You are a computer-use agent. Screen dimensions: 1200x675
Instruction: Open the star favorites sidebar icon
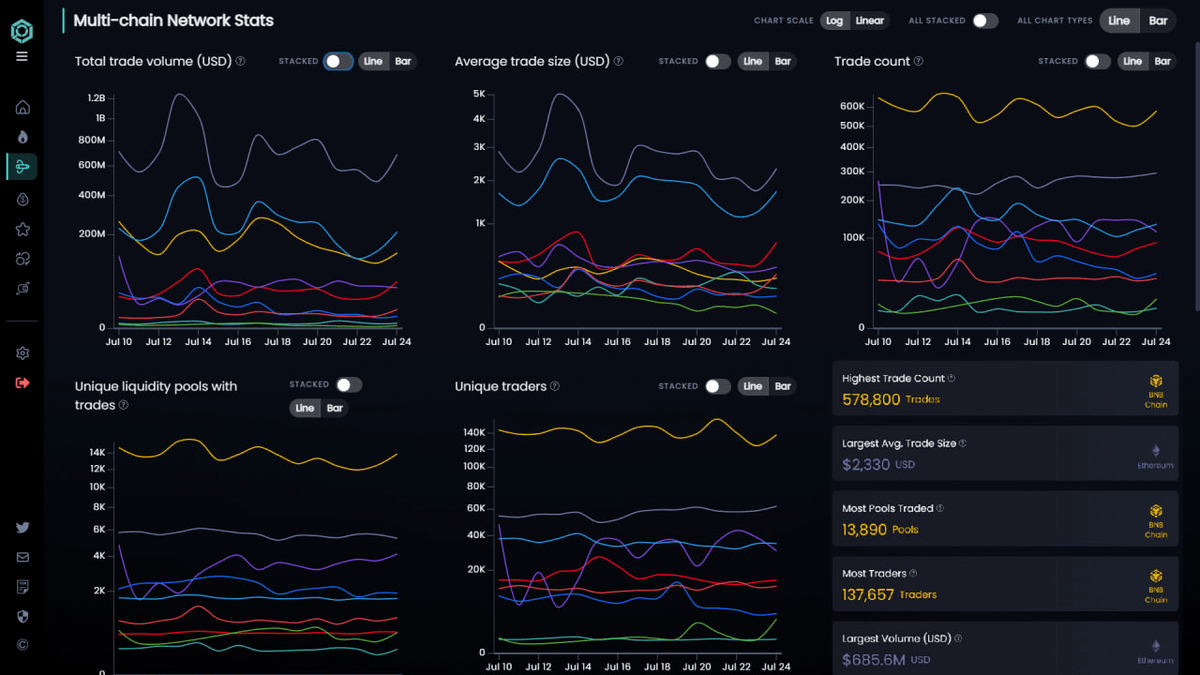[x=22, y=229]
